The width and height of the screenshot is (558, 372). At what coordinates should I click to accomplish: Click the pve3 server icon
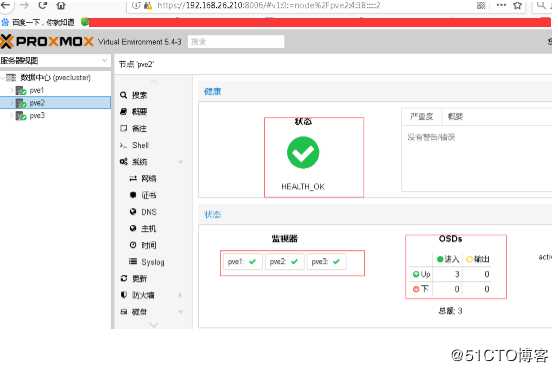click(21, 116)
